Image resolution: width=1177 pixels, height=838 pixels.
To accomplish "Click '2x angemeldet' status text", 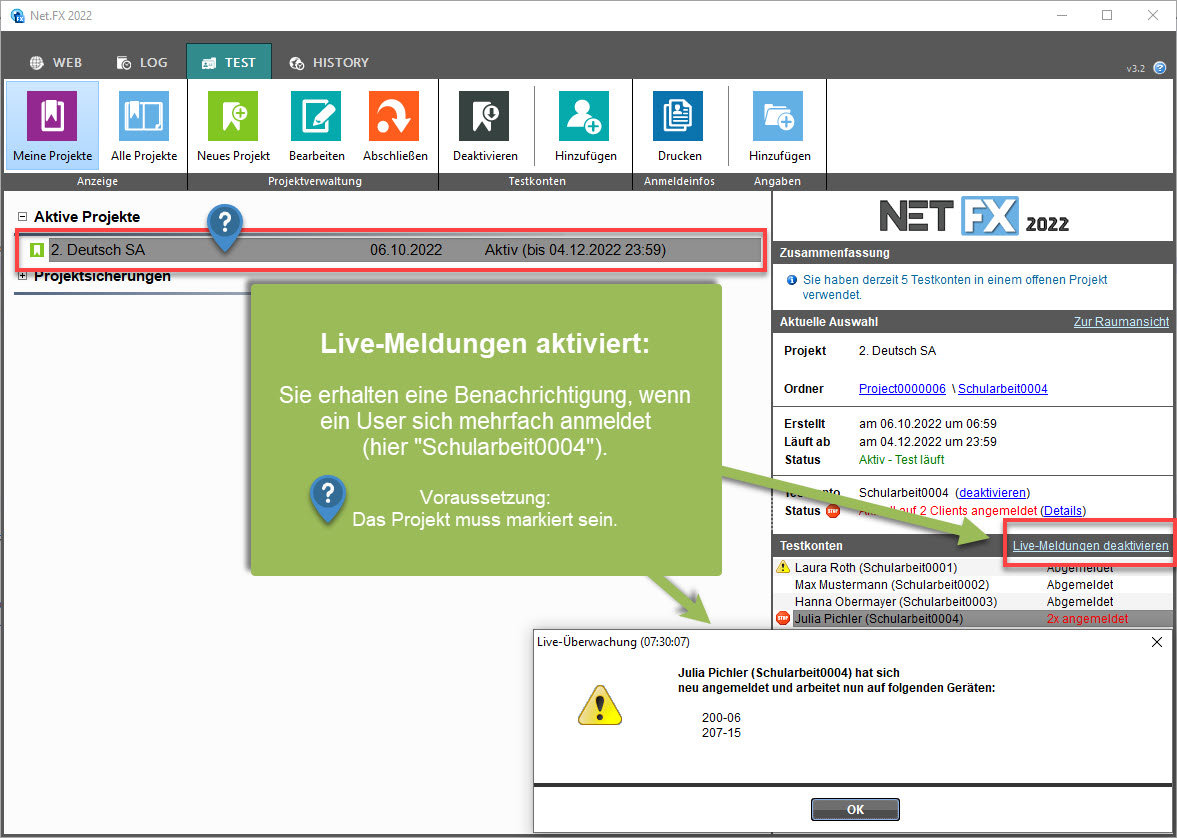I will coord(1087,619).
